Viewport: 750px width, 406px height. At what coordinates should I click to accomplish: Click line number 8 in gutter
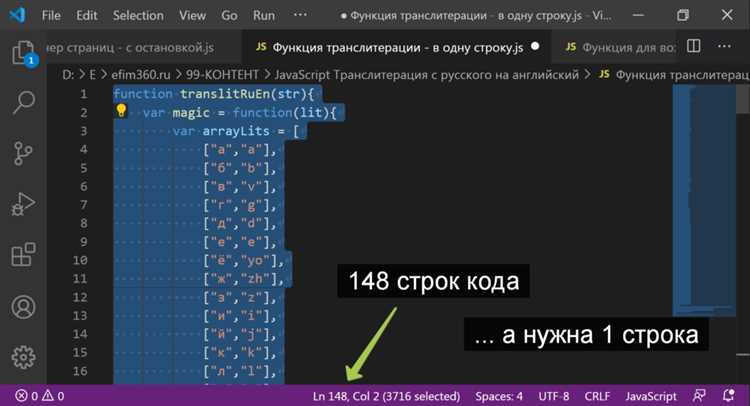[84, 223]
